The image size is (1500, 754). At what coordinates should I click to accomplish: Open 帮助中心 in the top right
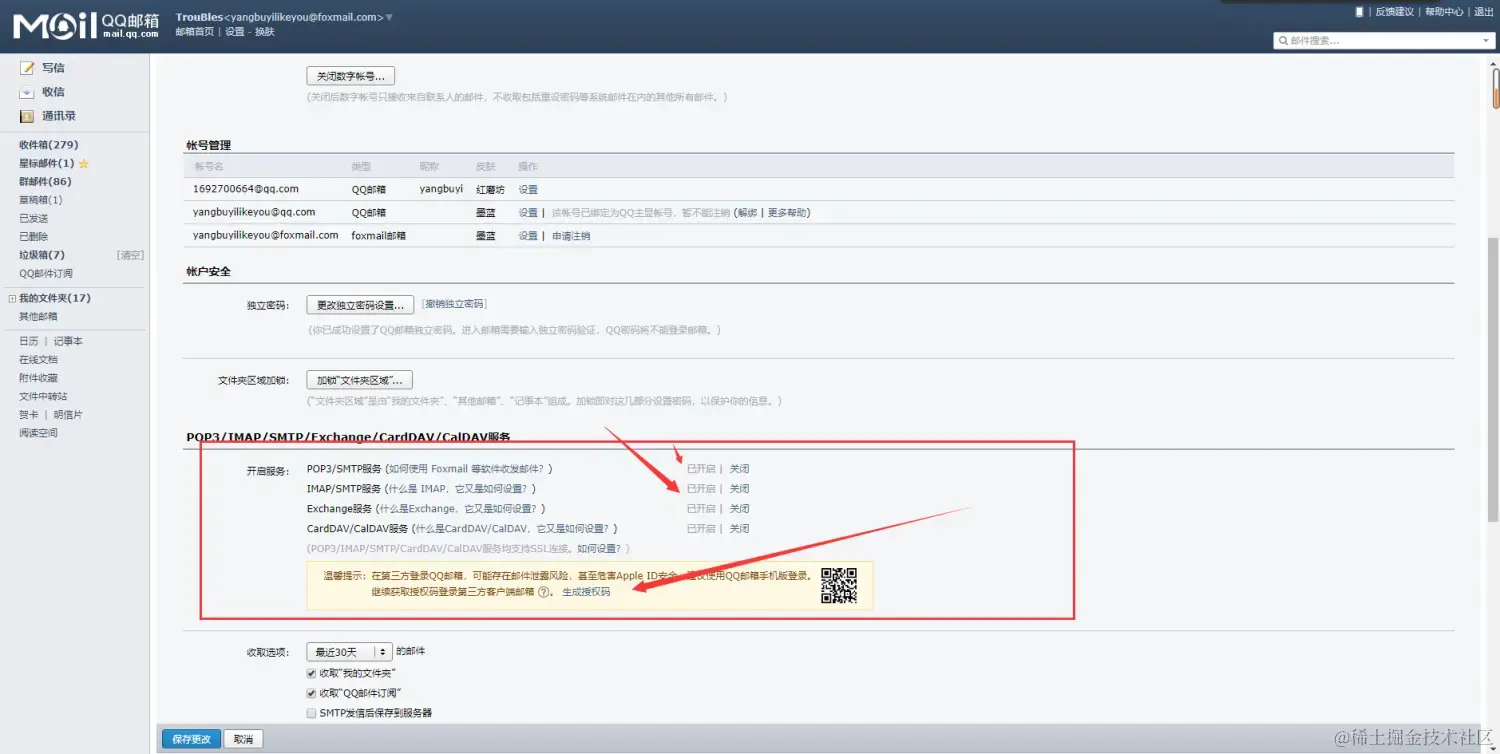click(1444, 12)
